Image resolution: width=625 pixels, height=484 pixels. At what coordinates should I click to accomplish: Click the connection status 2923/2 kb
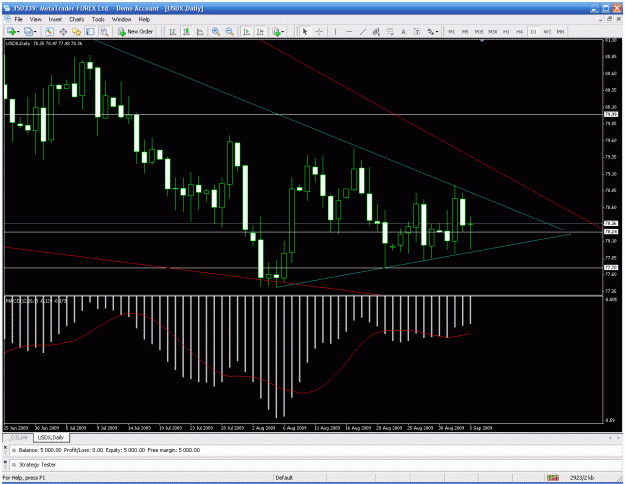pyautogui.click(x=582, y=477)
